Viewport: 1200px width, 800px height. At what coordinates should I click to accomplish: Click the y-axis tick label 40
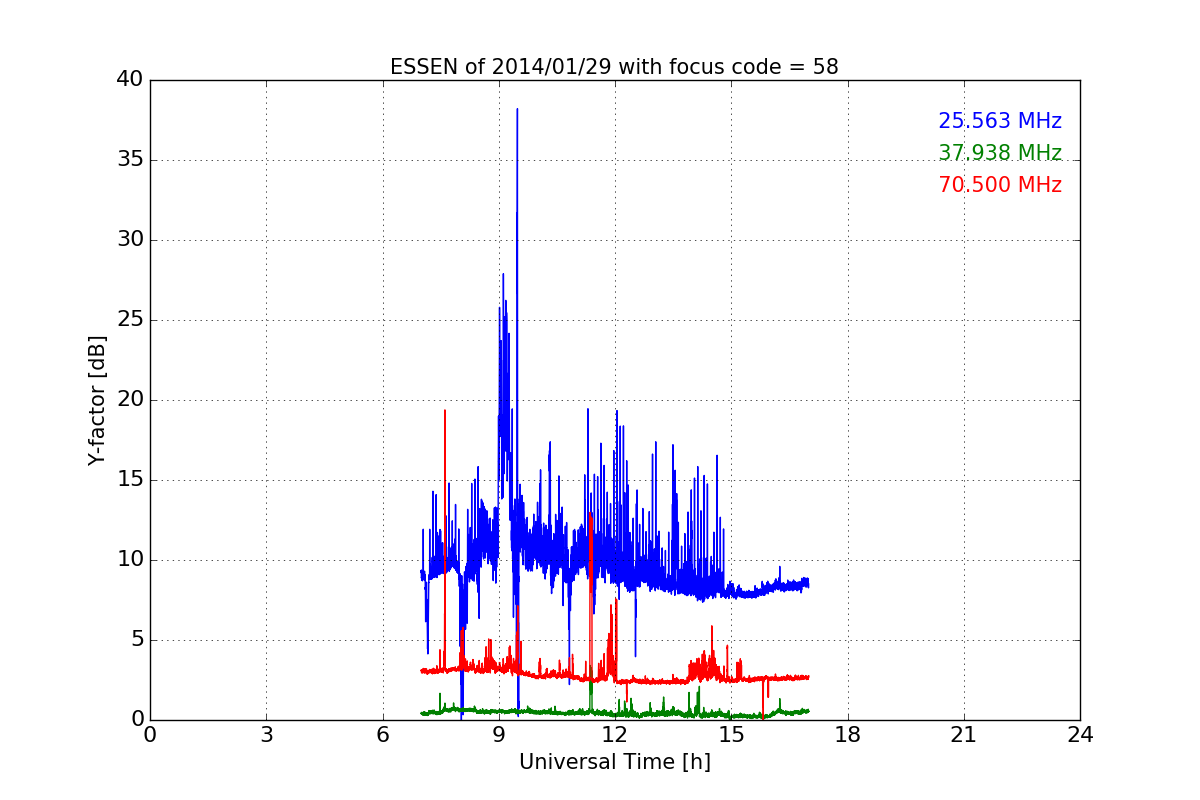[129, 80]
